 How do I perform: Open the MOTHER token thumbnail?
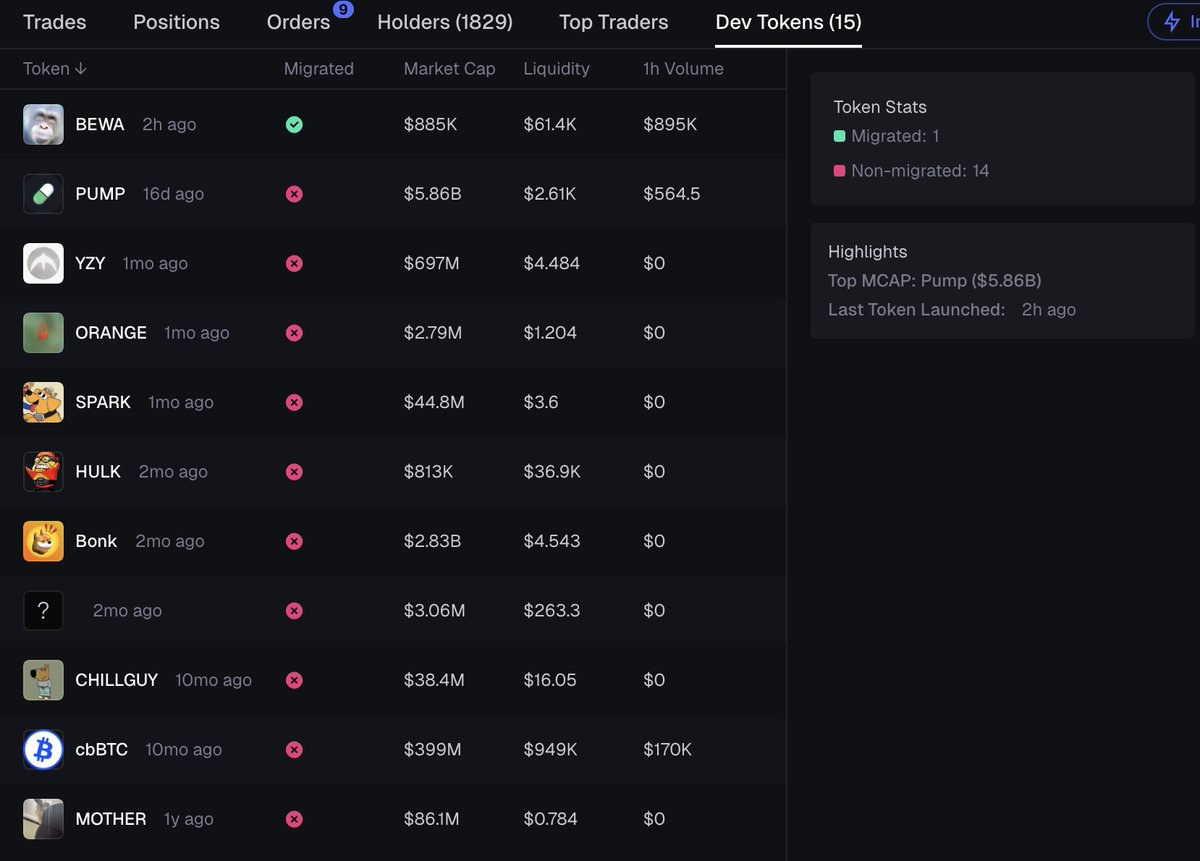pyautogui.click(x=43, y=819)
